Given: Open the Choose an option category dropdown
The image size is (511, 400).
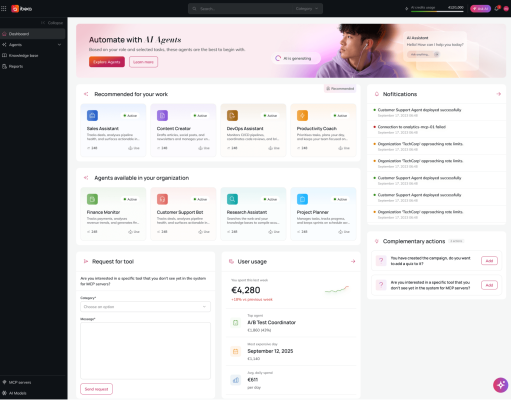Looking at the screenshot, I should click(x=145, y=307).
